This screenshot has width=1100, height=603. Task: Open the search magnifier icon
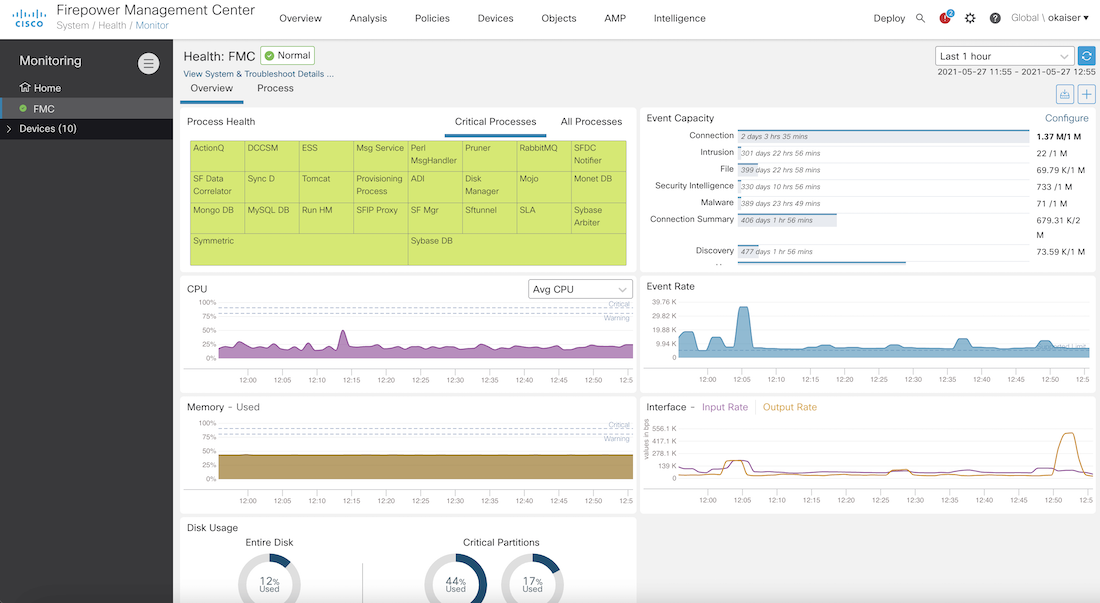920,18
